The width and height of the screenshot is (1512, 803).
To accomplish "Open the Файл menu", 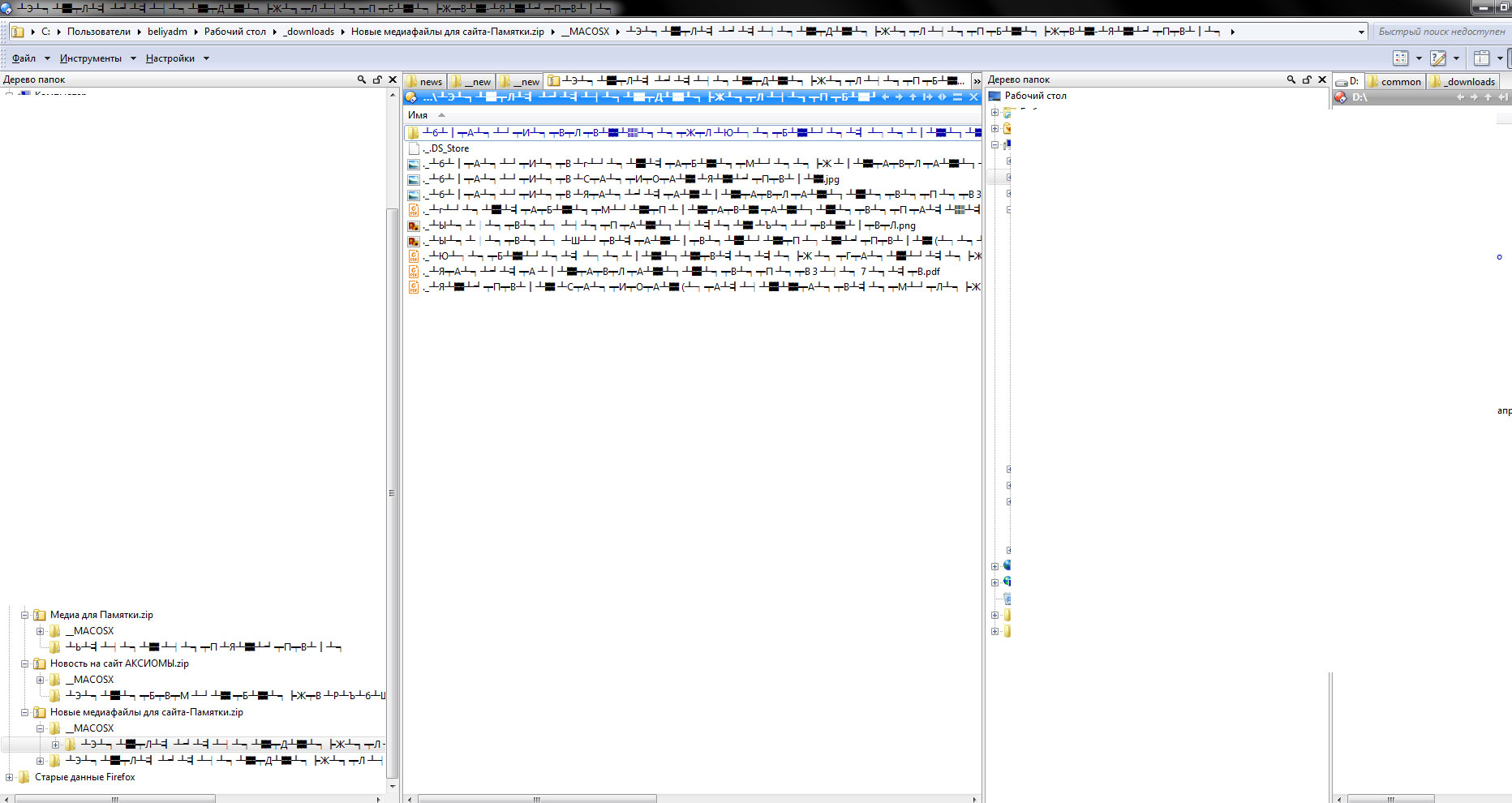I will click(x=24, y=58).
